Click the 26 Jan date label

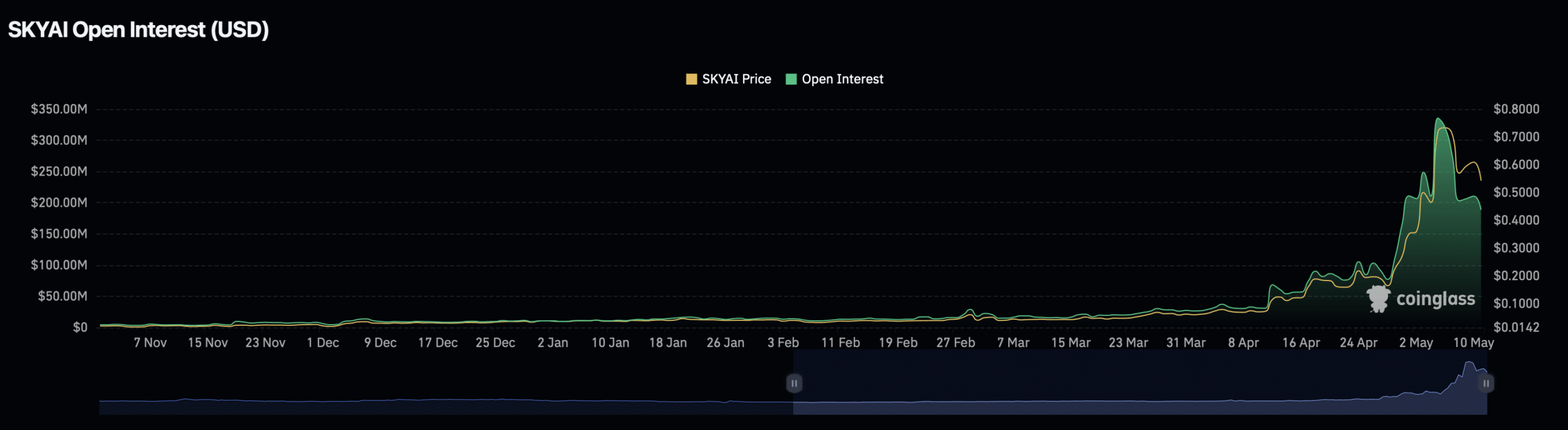point(725,343)
